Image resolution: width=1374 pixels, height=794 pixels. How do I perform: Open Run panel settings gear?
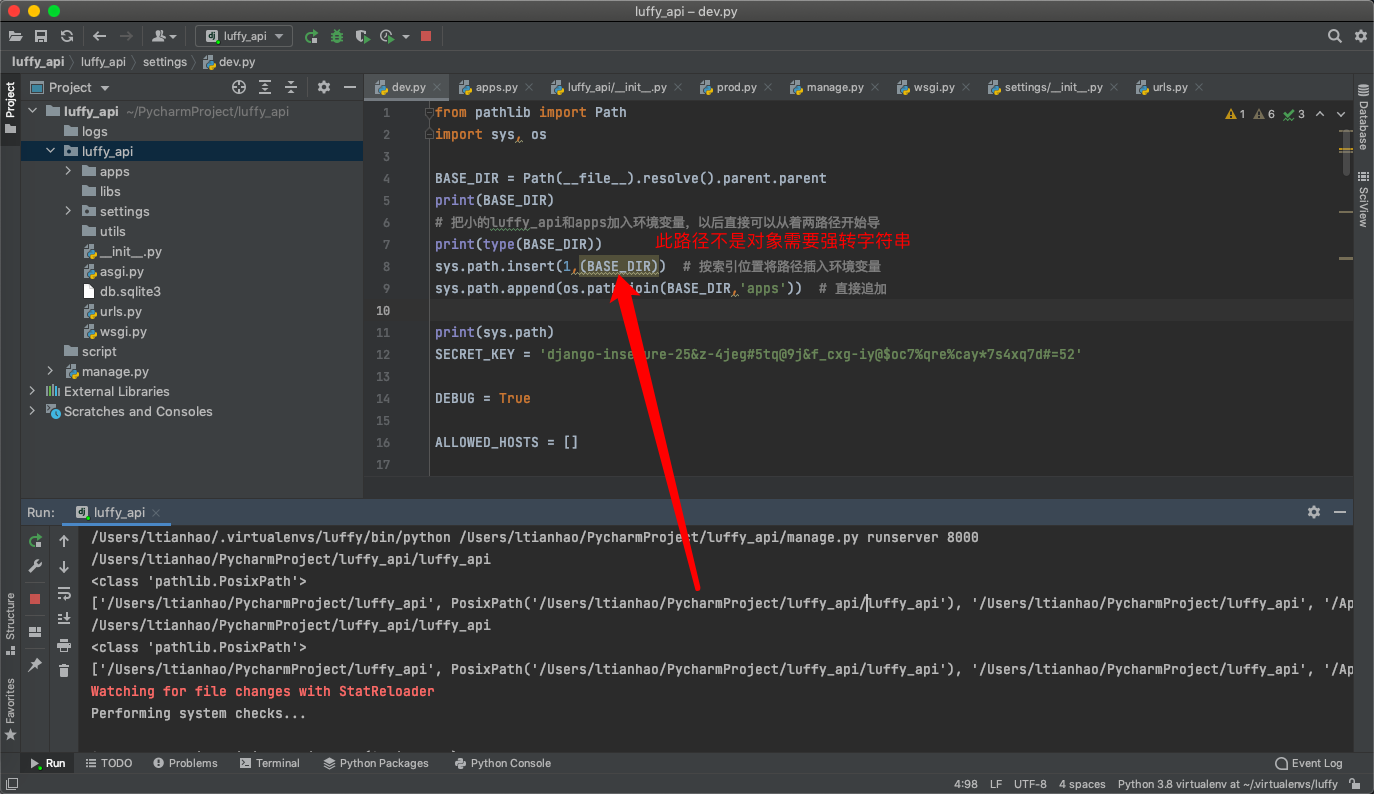[x=1314, y=512]
